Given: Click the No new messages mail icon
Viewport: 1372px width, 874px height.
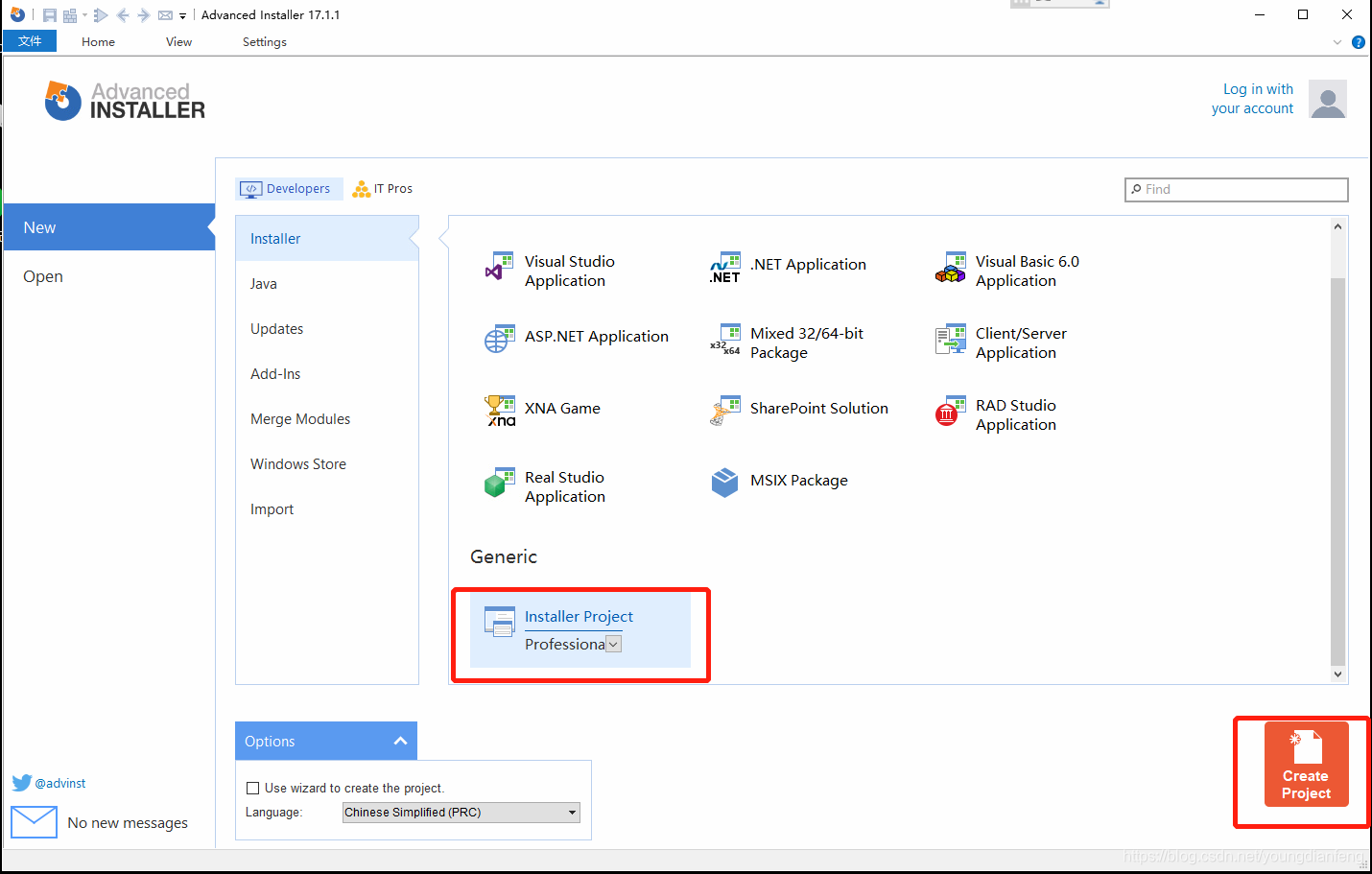Looking at the screenshot, I should click(35, 822).
